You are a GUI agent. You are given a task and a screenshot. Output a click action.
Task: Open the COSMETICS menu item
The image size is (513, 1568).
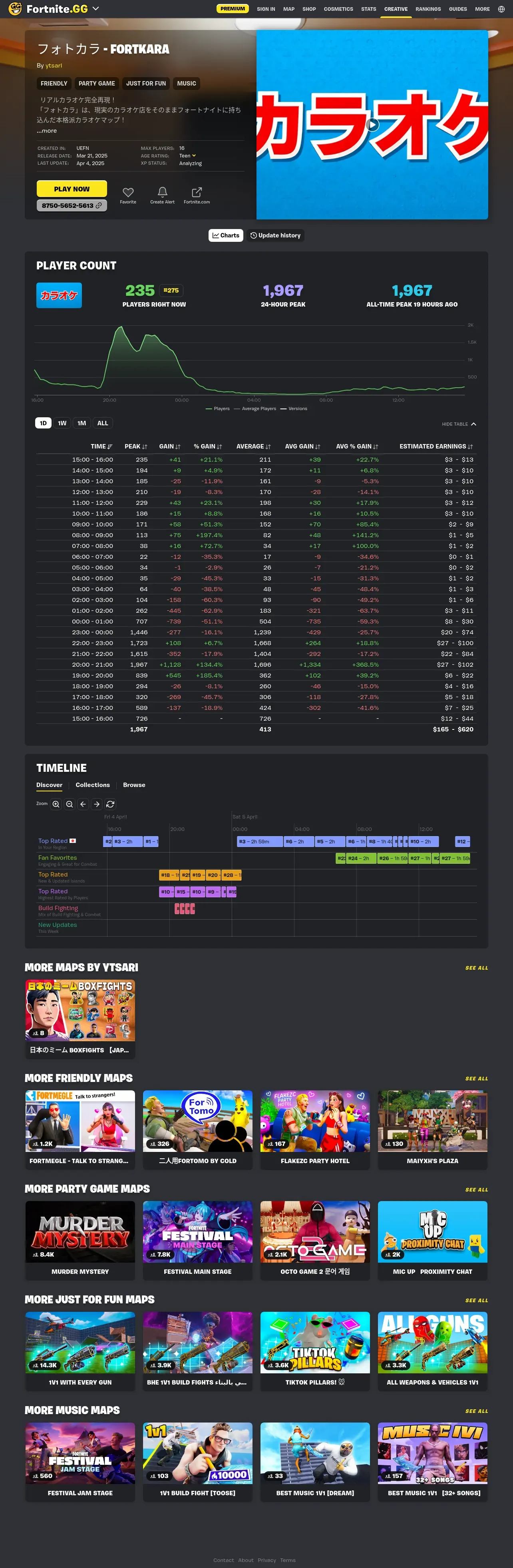pos(338,9)
